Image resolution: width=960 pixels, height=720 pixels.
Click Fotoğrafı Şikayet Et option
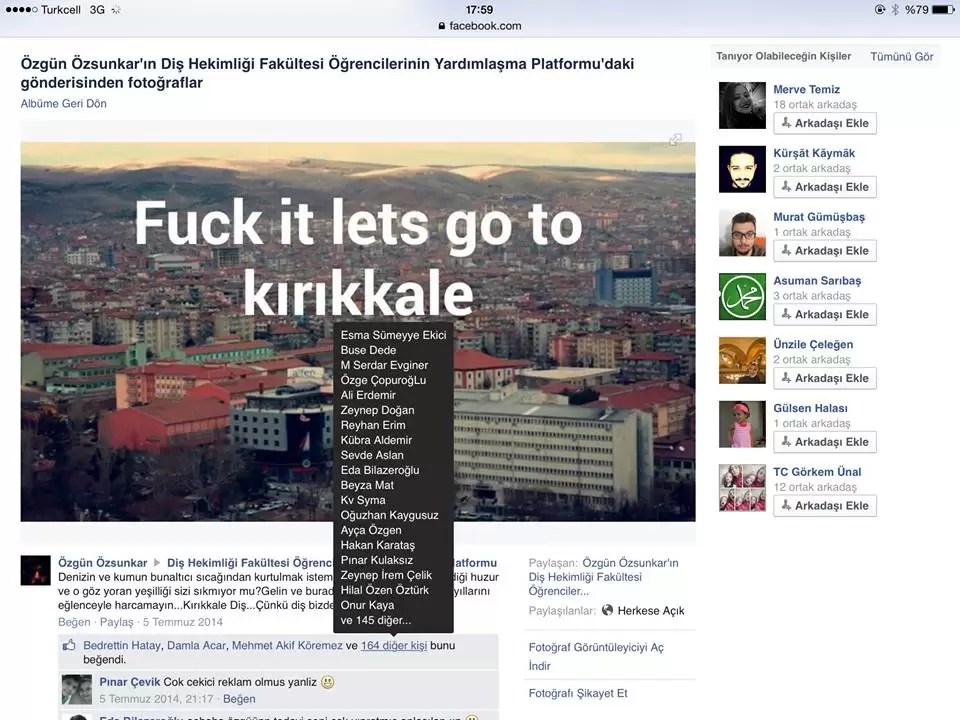click(578, 693)
